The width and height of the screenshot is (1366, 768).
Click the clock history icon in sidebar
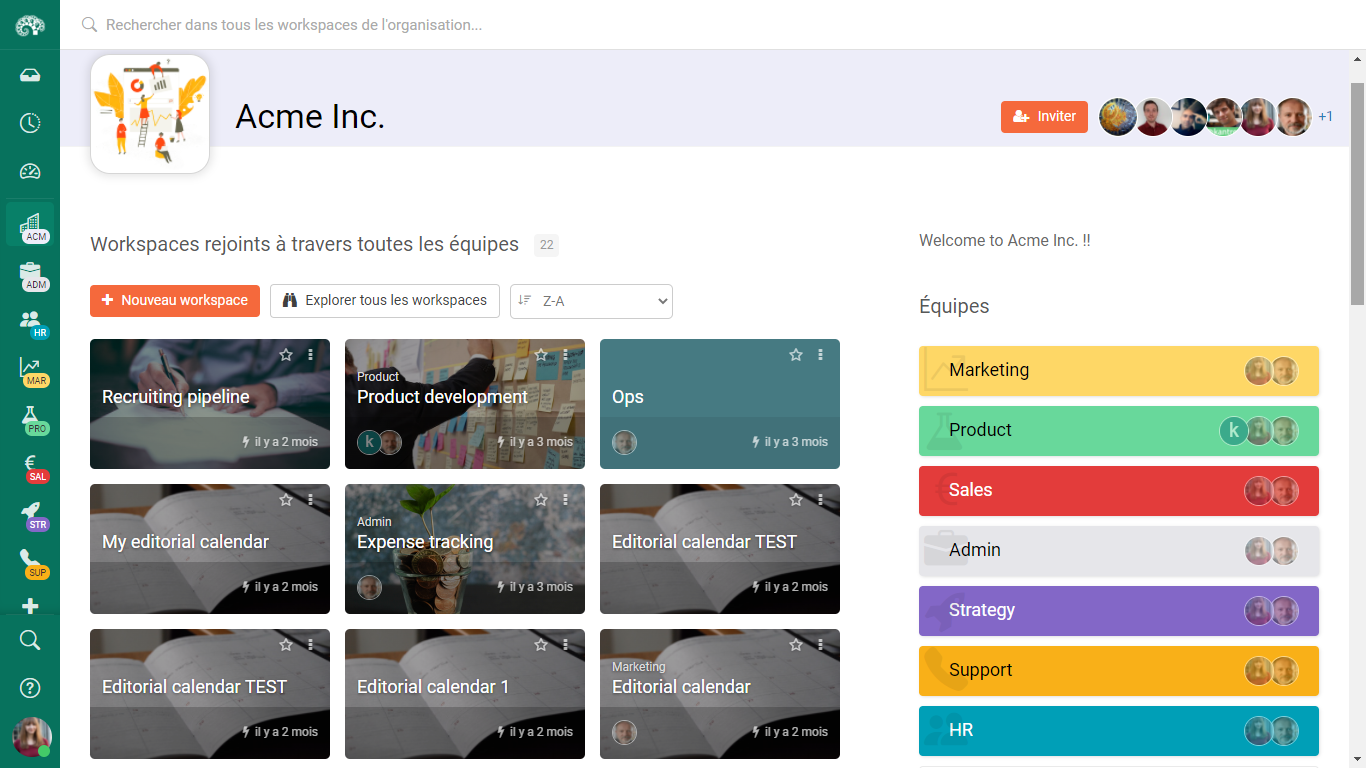30,122
